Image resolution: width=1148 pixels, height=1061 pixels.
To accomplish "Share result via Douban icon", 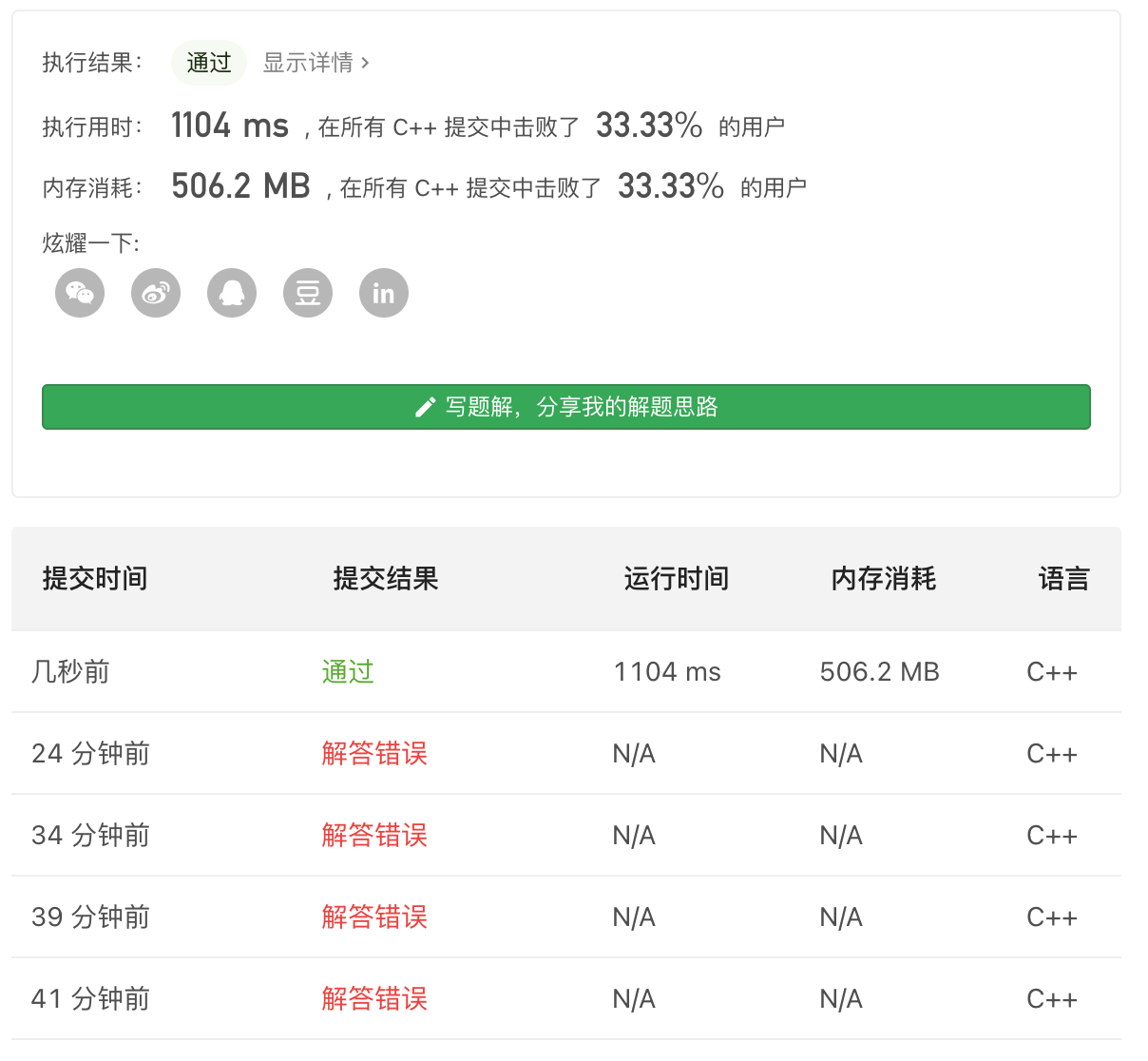I will click(x=308, y=293).
